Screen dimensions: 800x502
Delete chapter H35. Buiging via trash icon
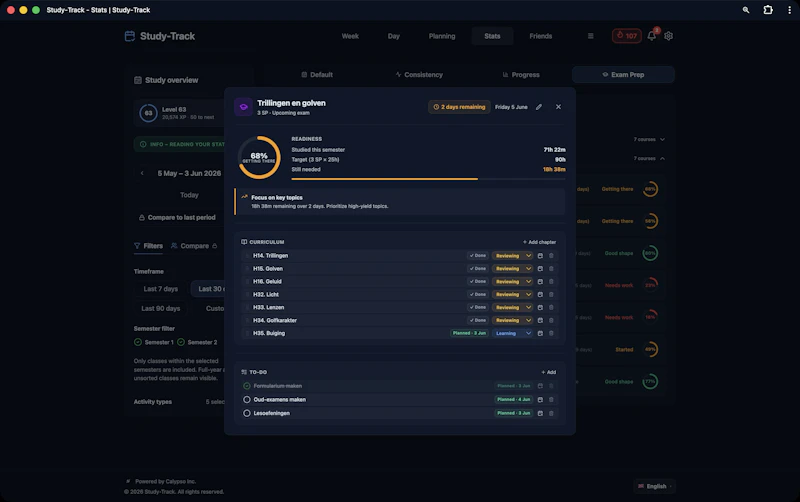(x=551, y=333)
